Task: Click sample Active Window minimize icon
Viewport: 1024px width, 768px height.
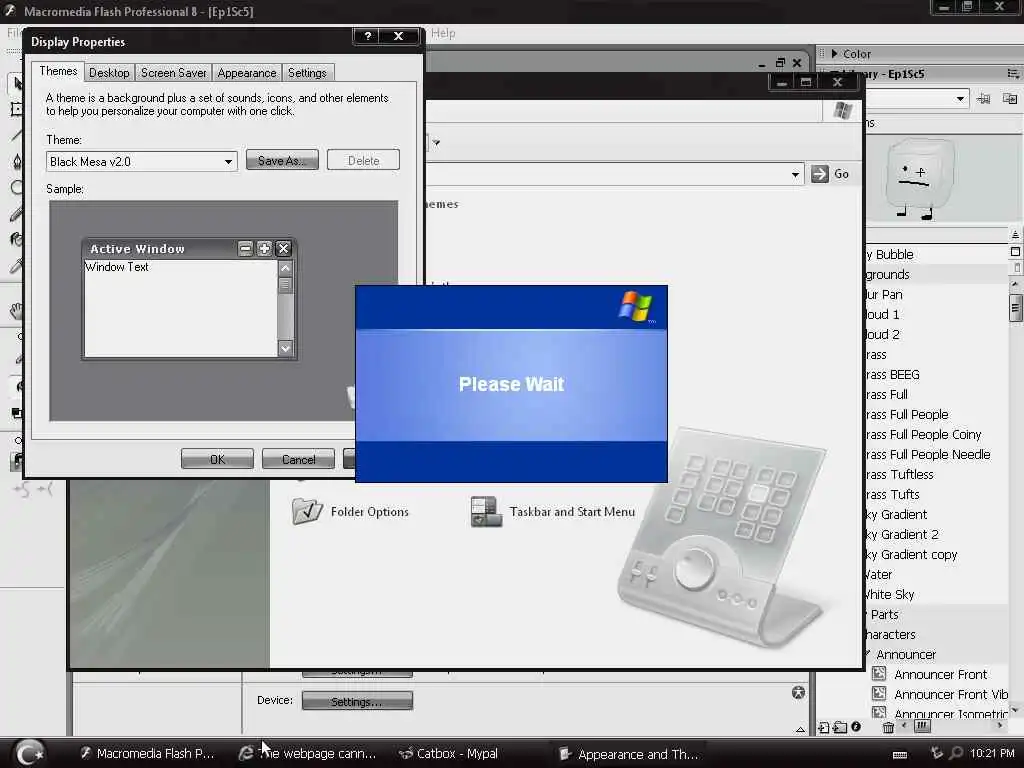Action: click(245, 248)
